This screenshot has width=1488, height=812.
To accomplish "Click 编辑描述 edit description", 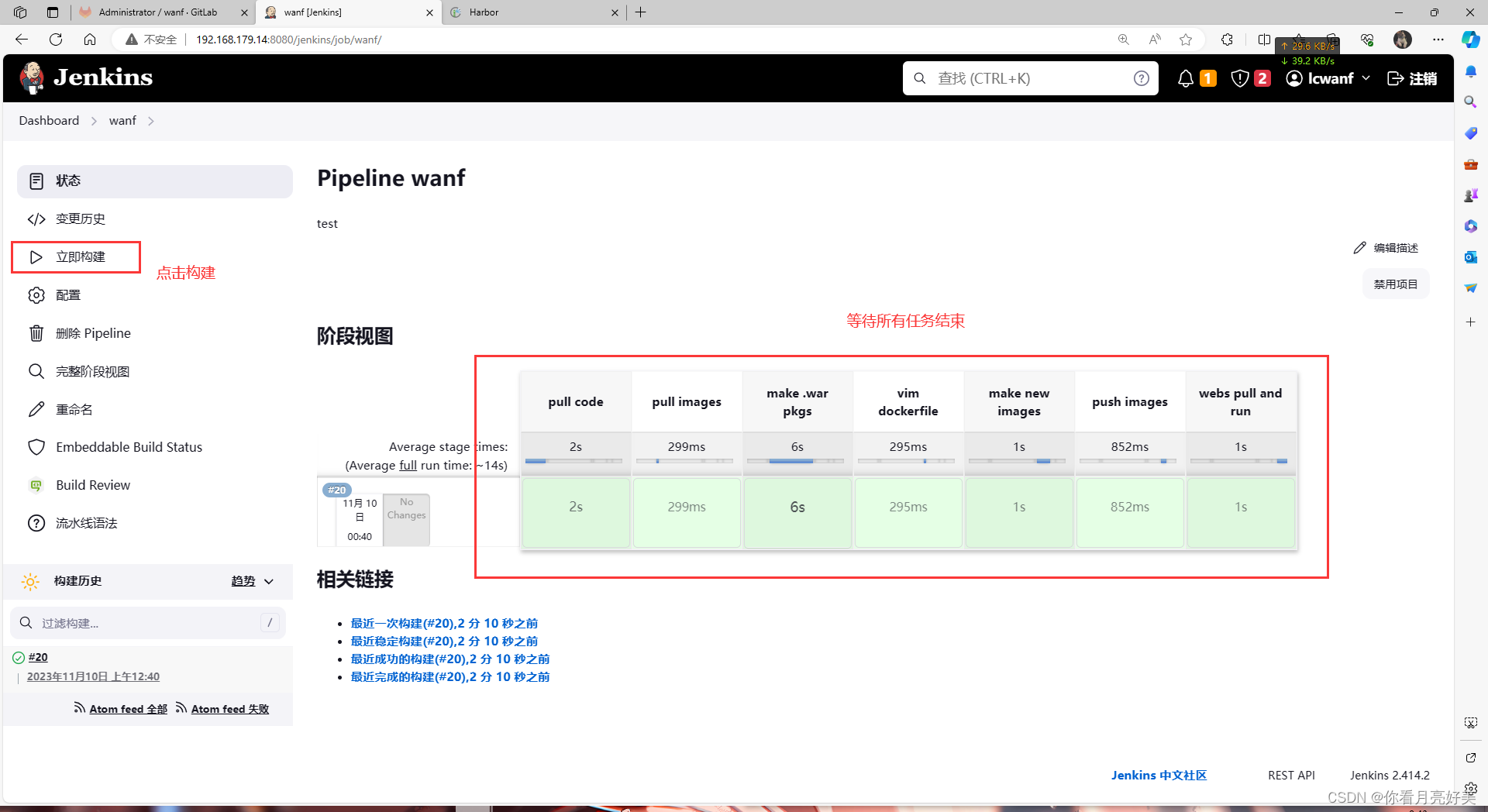I will (x=1386, y=248).
